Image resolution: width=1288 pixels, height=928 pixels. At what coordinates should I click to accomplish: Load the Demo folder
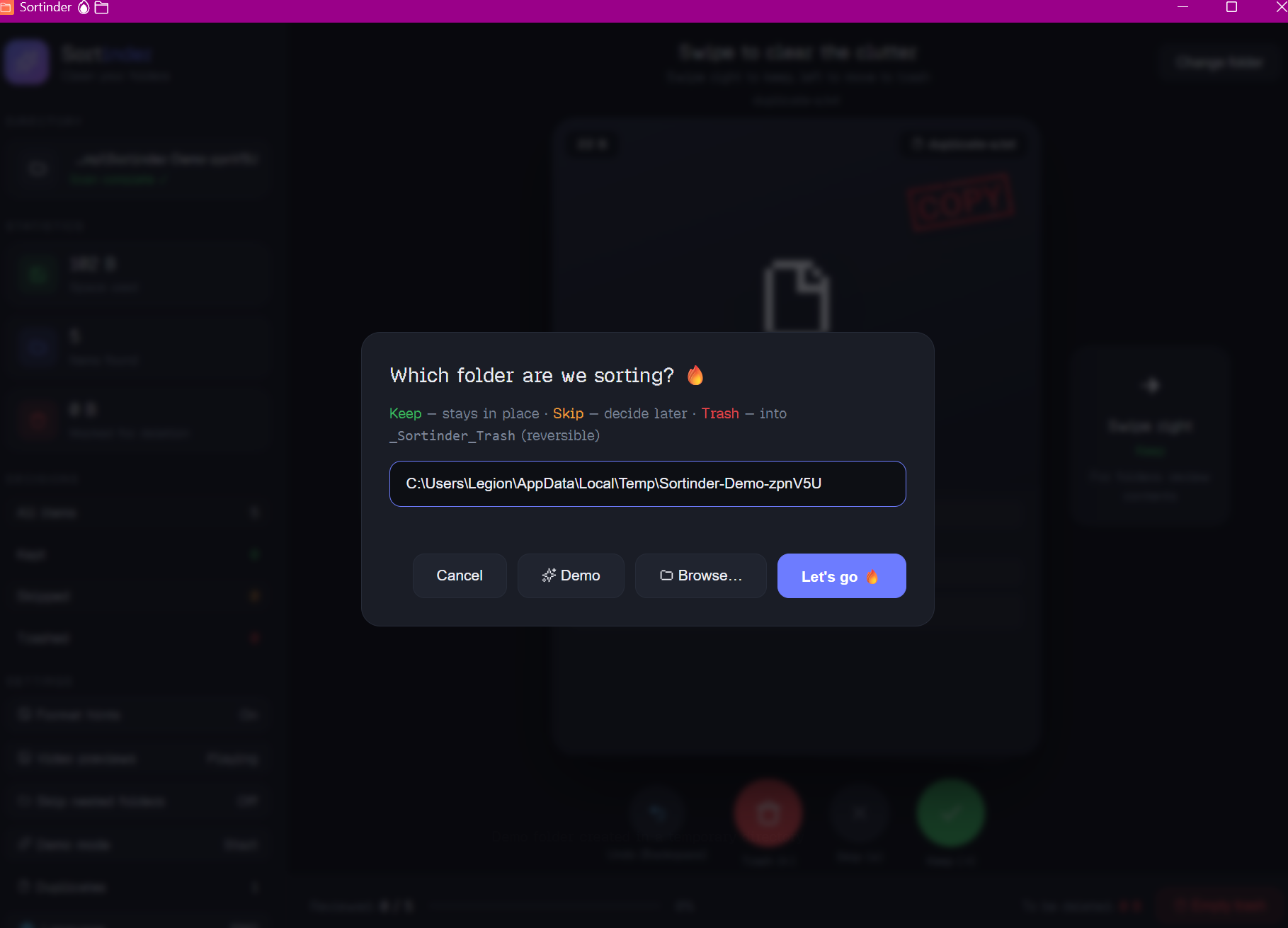[571, 576]
